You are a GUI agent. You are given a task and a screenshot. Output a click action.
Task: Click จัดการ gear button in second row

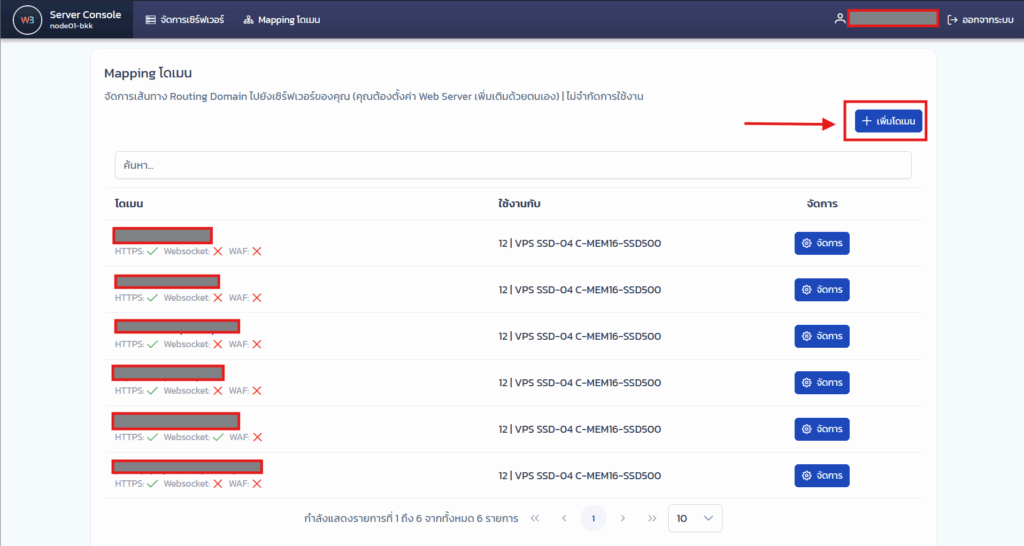(822, 290)
